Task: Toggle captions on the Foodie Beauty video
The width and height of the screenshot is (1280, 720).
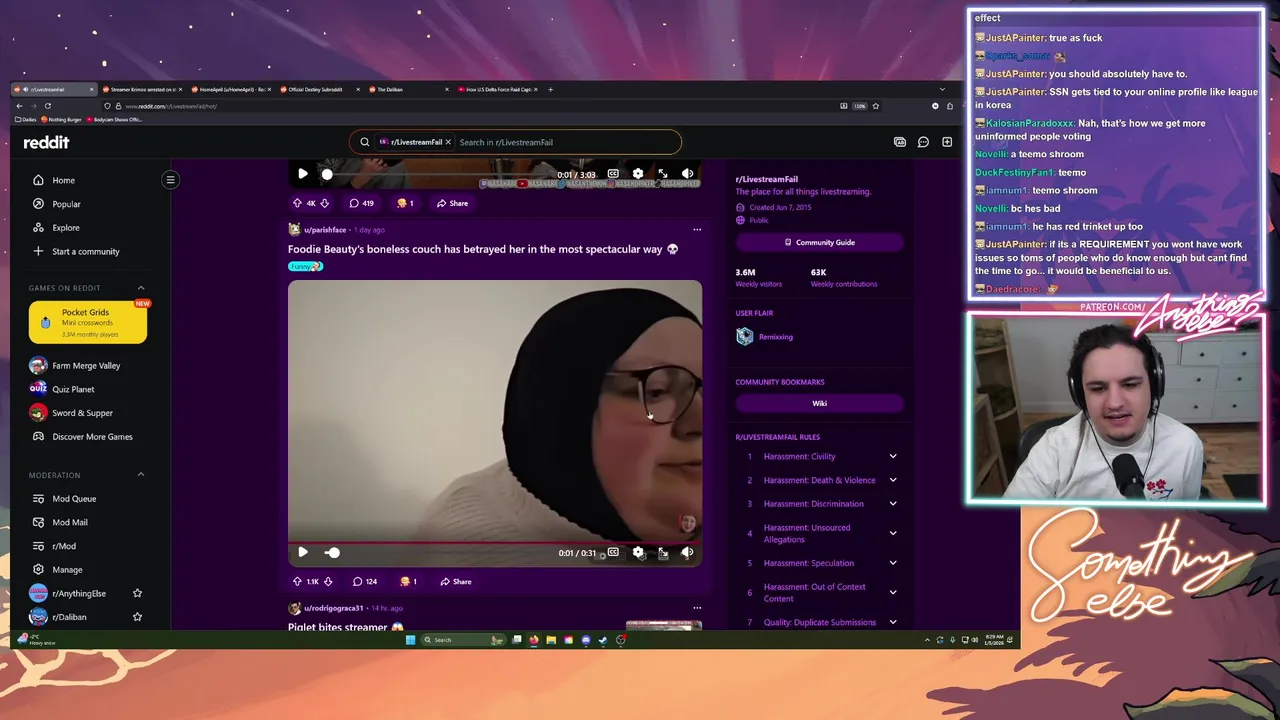Action: click(613, 552)
